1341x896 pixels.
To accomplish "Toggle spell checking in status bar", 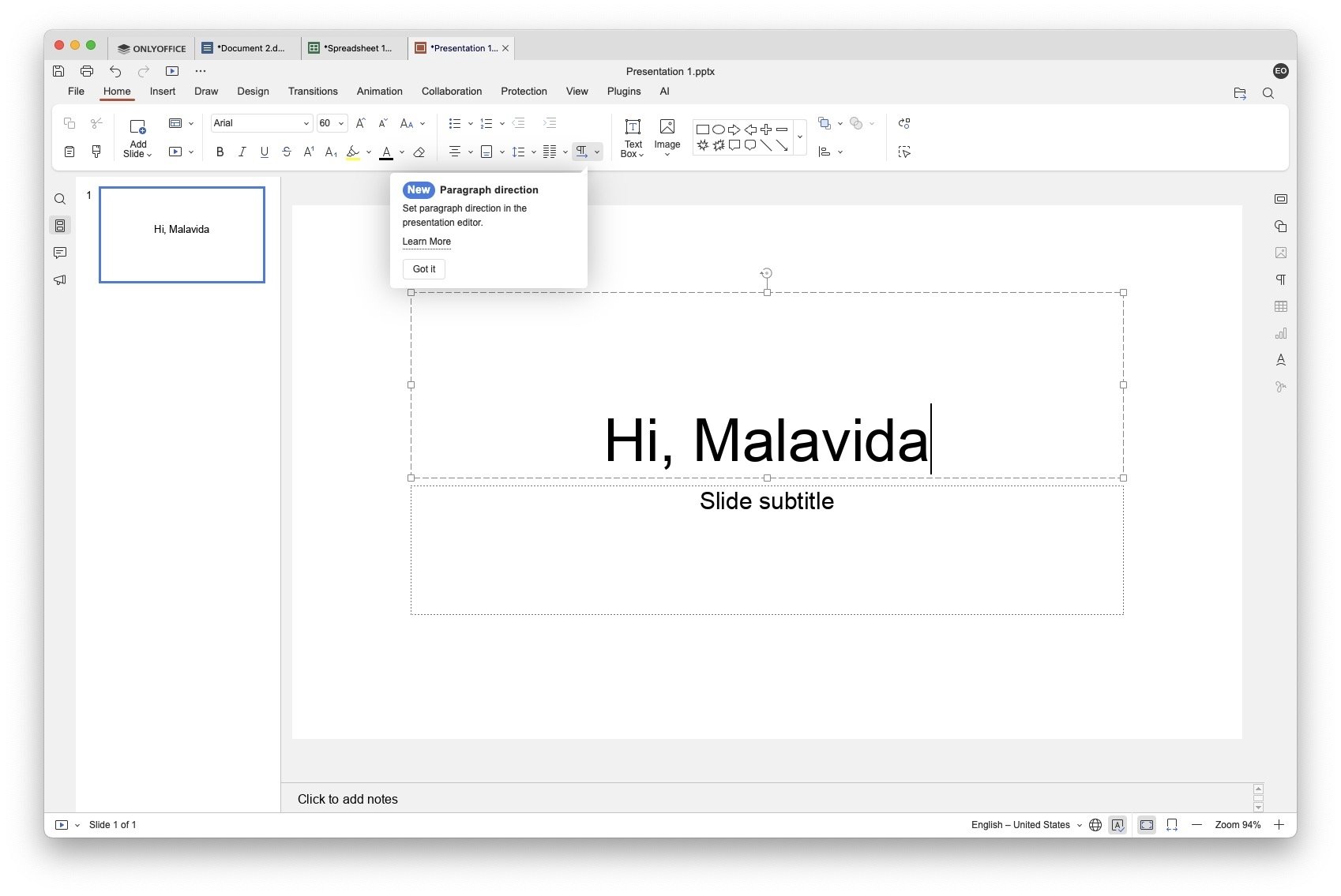I will click(1117, 825).
